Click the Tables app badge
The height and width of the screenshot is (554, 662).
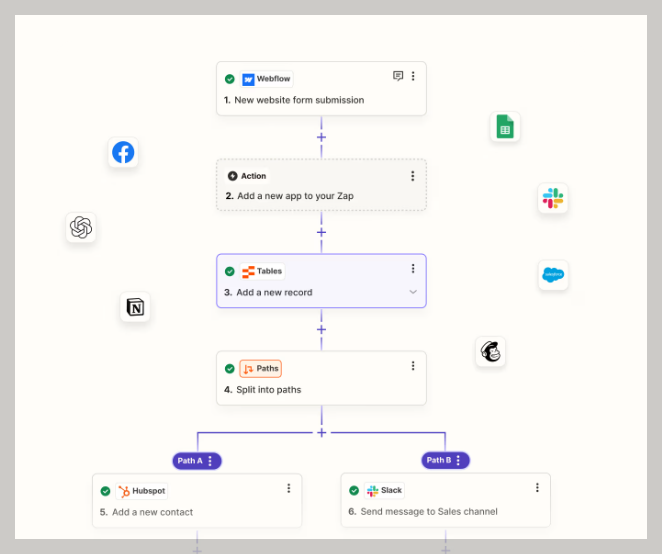coord(262,271)
